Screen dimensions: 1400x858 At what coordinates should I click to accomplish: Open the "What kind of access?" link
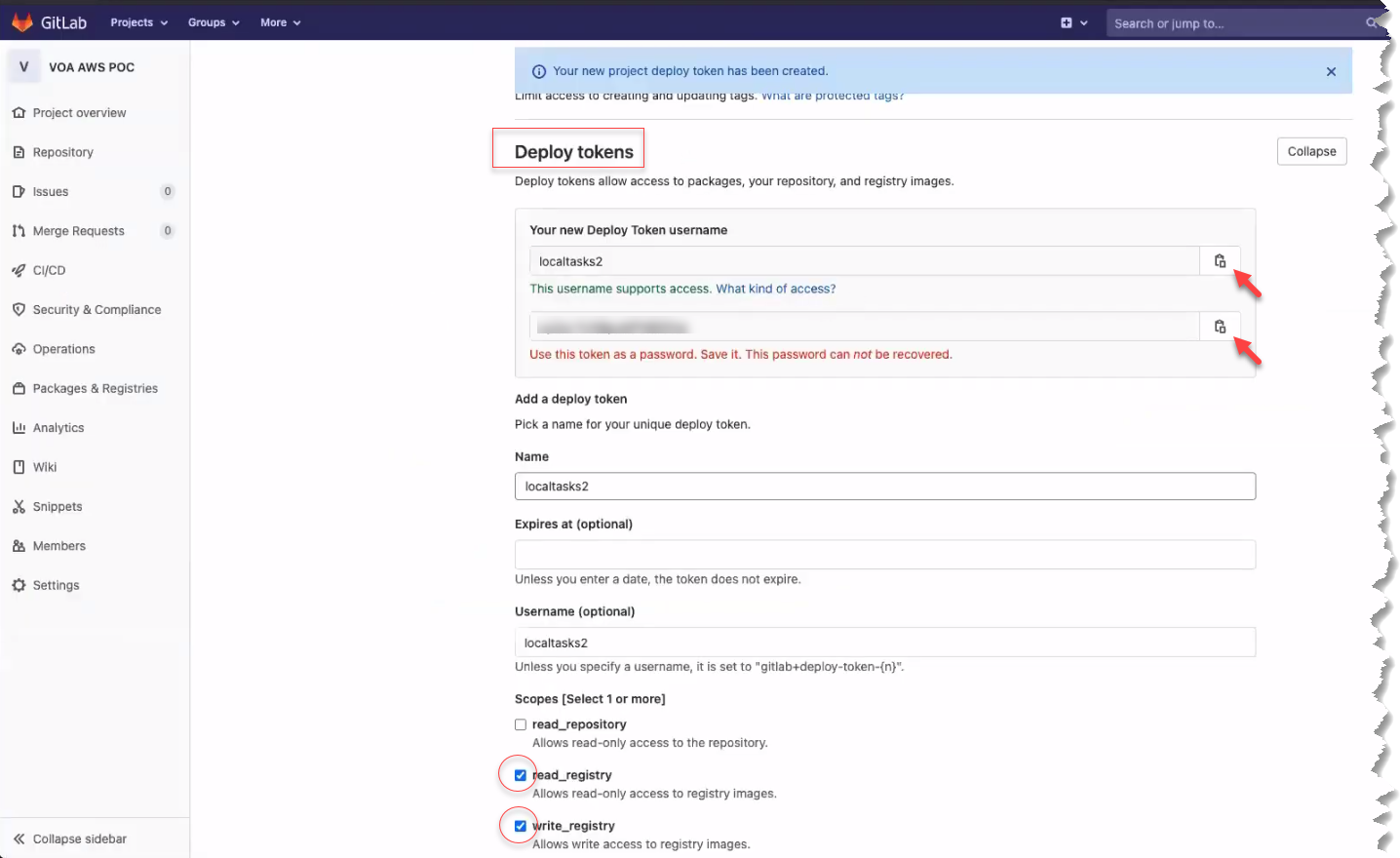[775, 289]
